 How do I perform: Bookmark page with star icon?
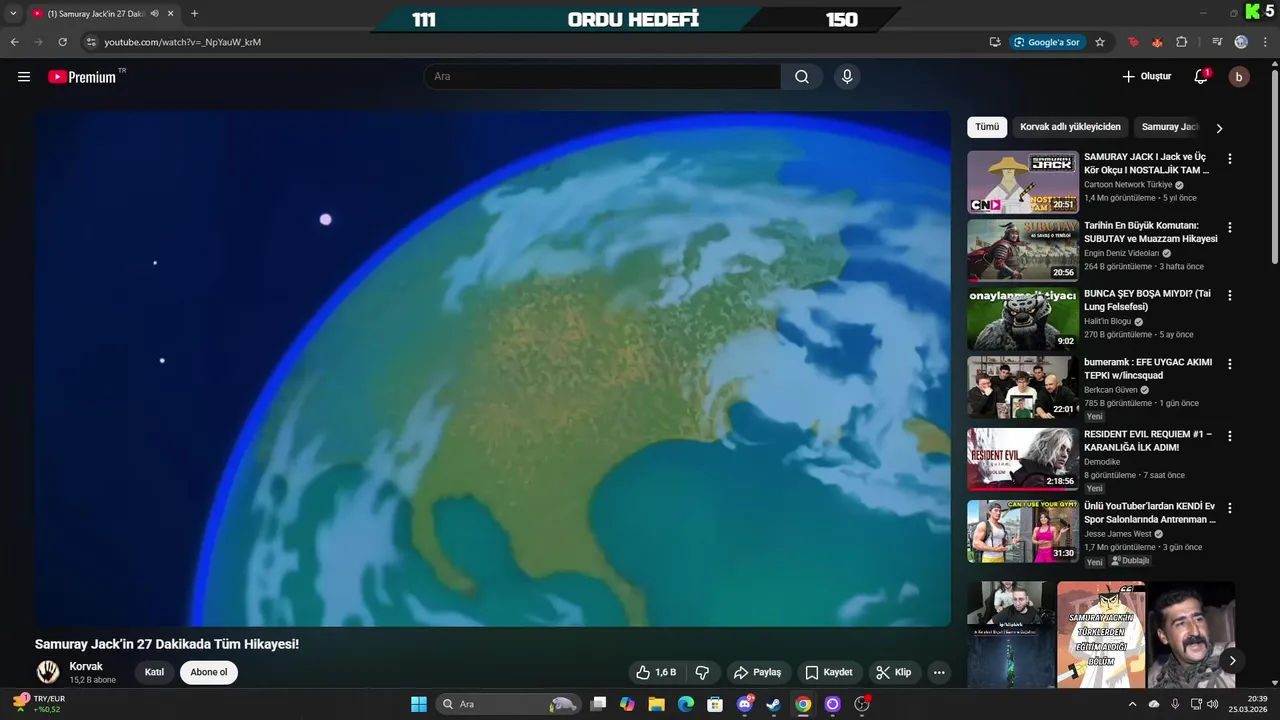[x=1100, y=42]
